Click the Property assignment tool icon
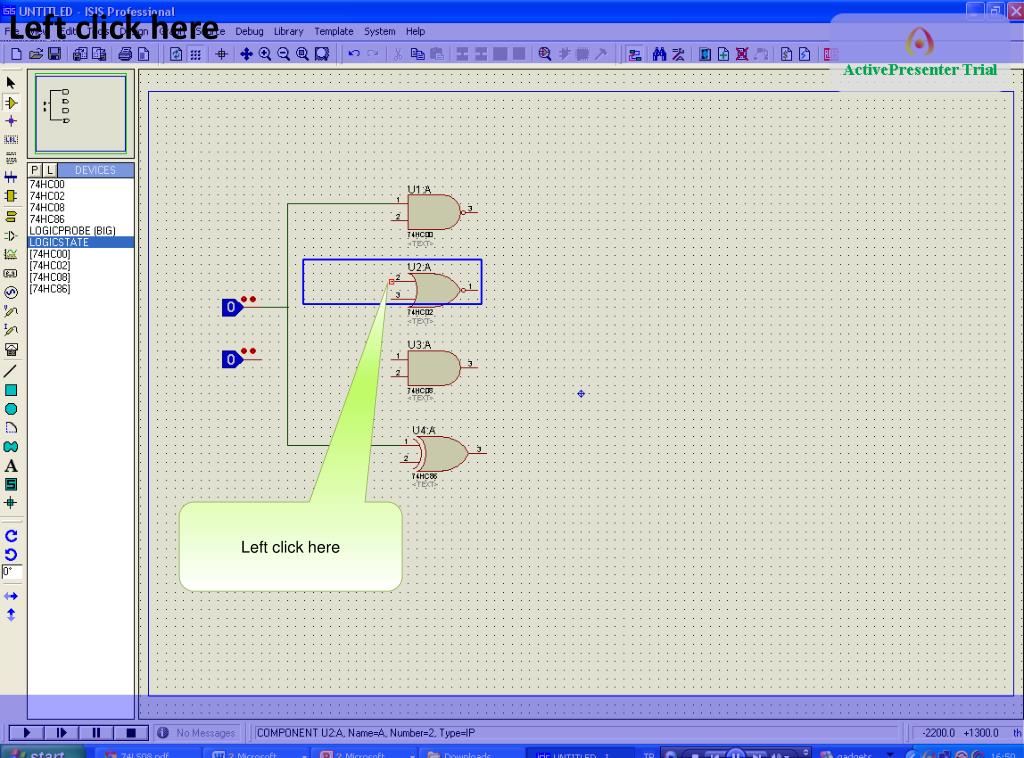1024x758 pixels. 679,54
